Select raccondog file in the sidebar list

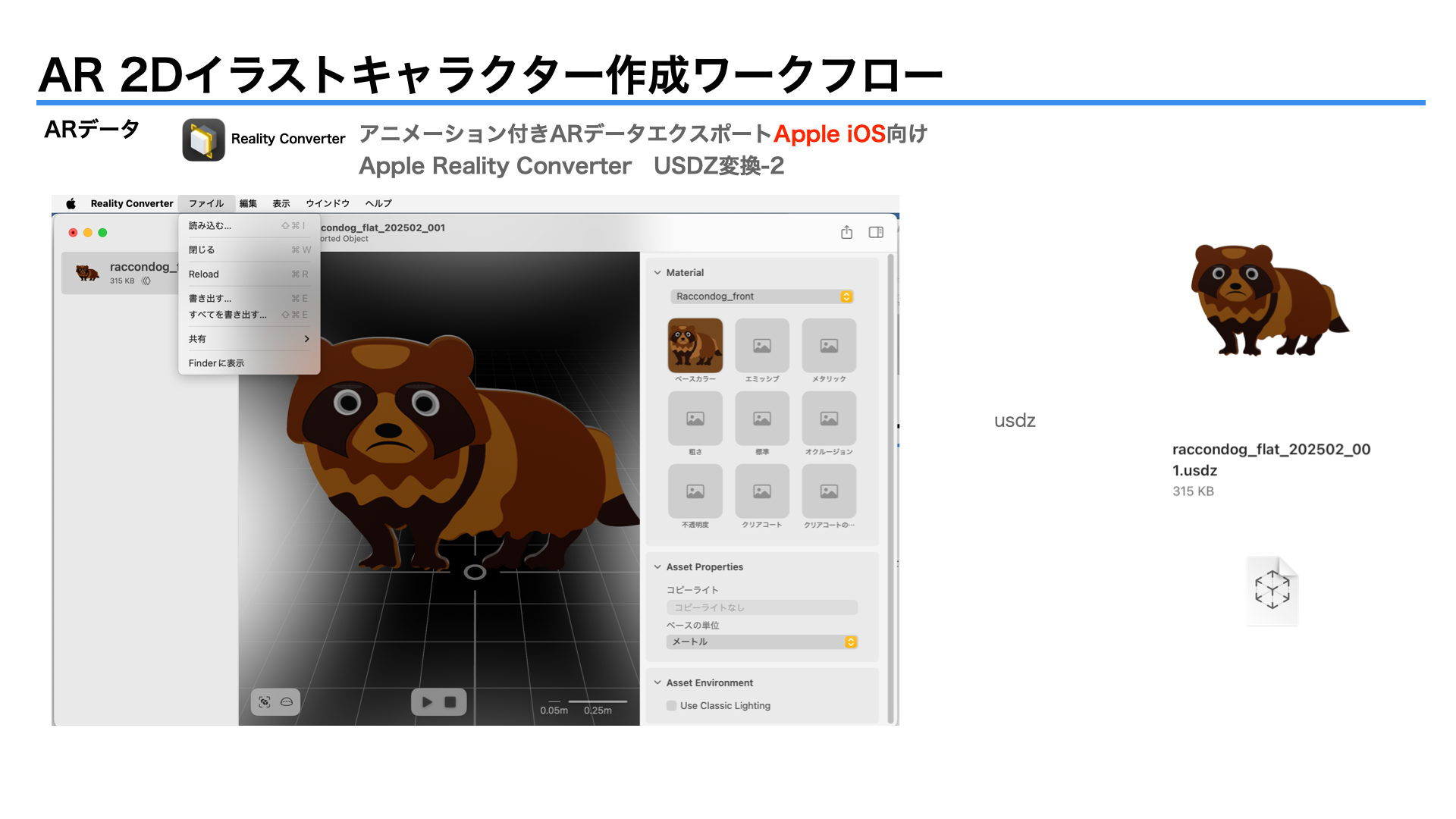coord(121,272)
